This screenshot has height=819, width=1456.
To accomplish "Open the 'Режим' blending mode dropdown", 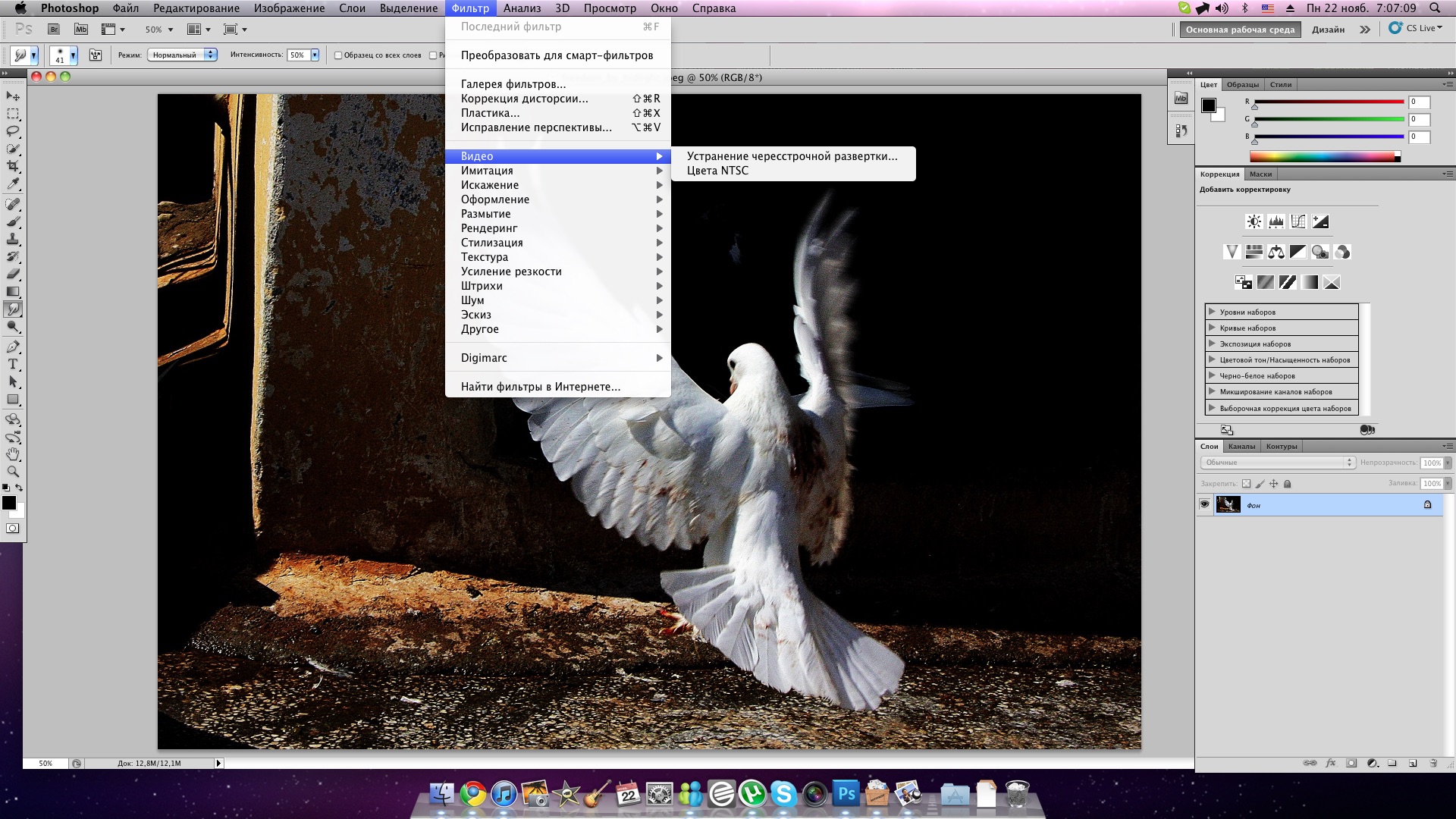I will click(182, 55).
